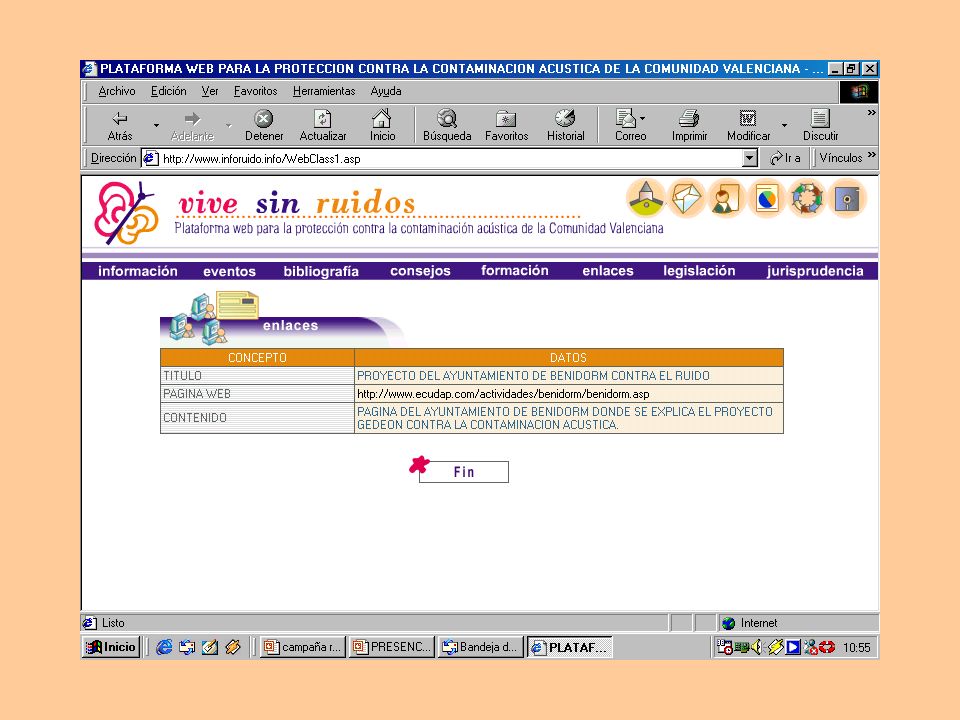Screen dimensions: 960x720
Task: Go to eventos section
Action: tap(229, 271)
